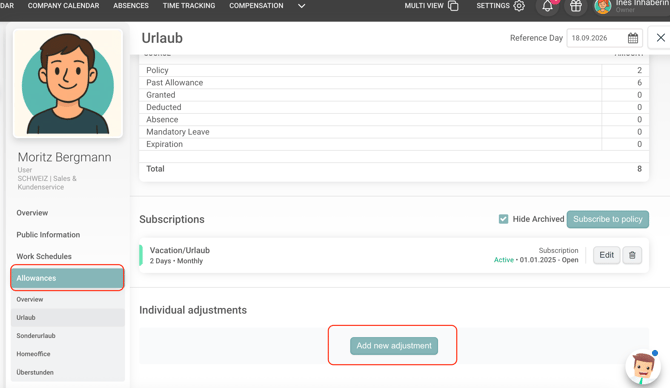
Task: Uncheck the Hide Archived checkbox
Action: pyautogui.click(x=503, y=219)
